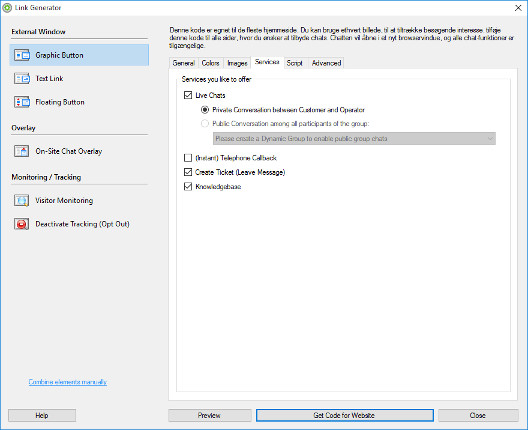Toggle Create Ticket (Leave Message) checkbox
The image size is (528, 430).
pos(188,172)
